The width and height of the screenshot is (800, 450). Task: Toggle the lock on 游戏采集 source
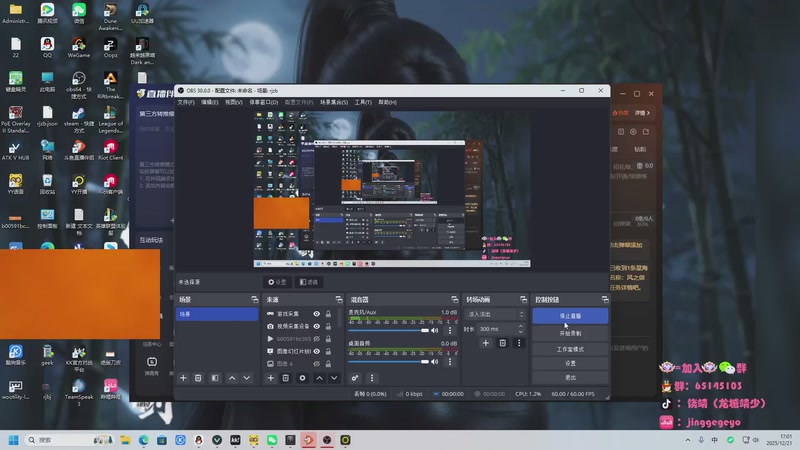pos(328,314)
